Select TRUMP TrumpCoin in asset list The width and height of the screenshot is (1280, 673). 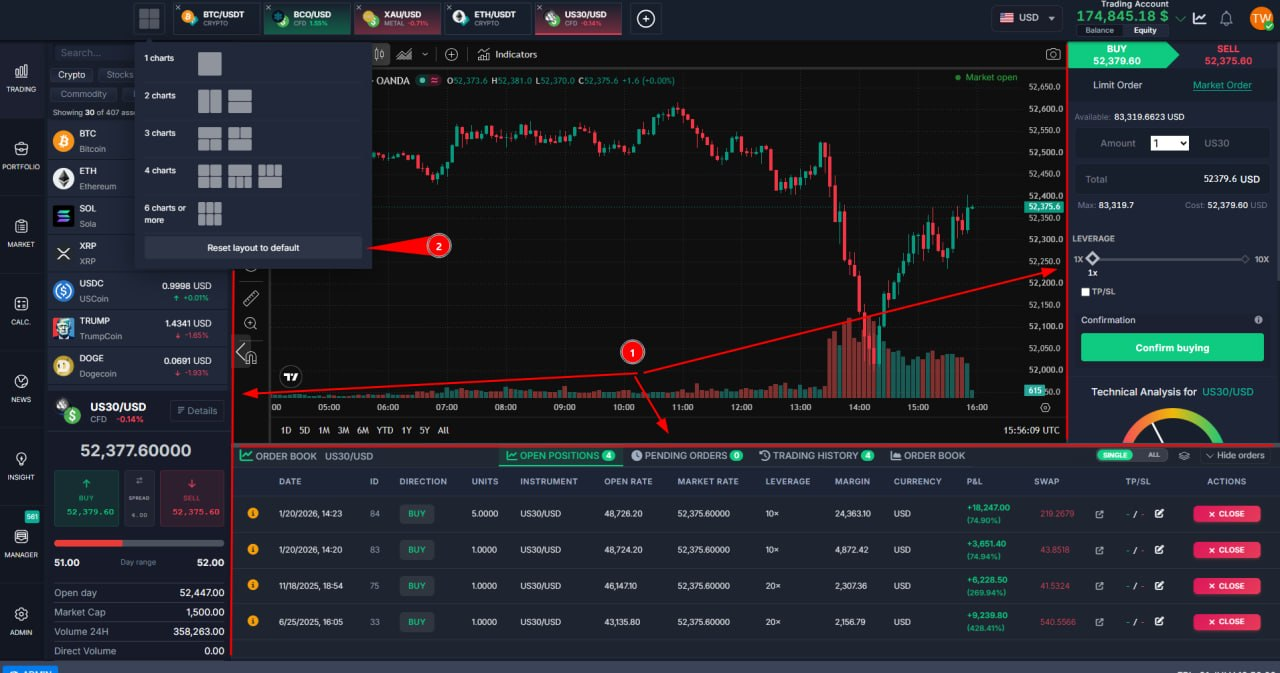tap(140, 328)
